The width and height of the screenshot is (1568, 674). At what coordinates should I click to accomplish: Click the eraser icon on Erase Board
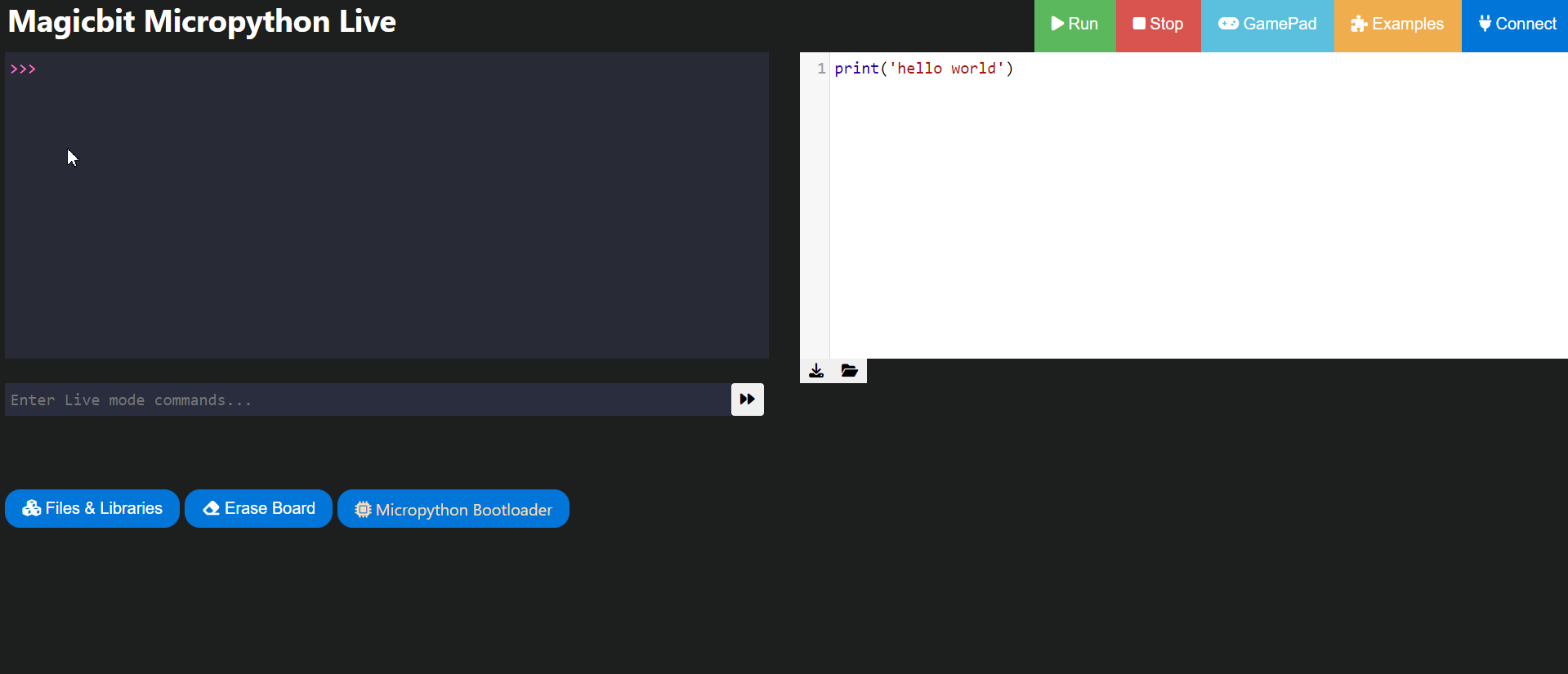click(x=212, y=508)
